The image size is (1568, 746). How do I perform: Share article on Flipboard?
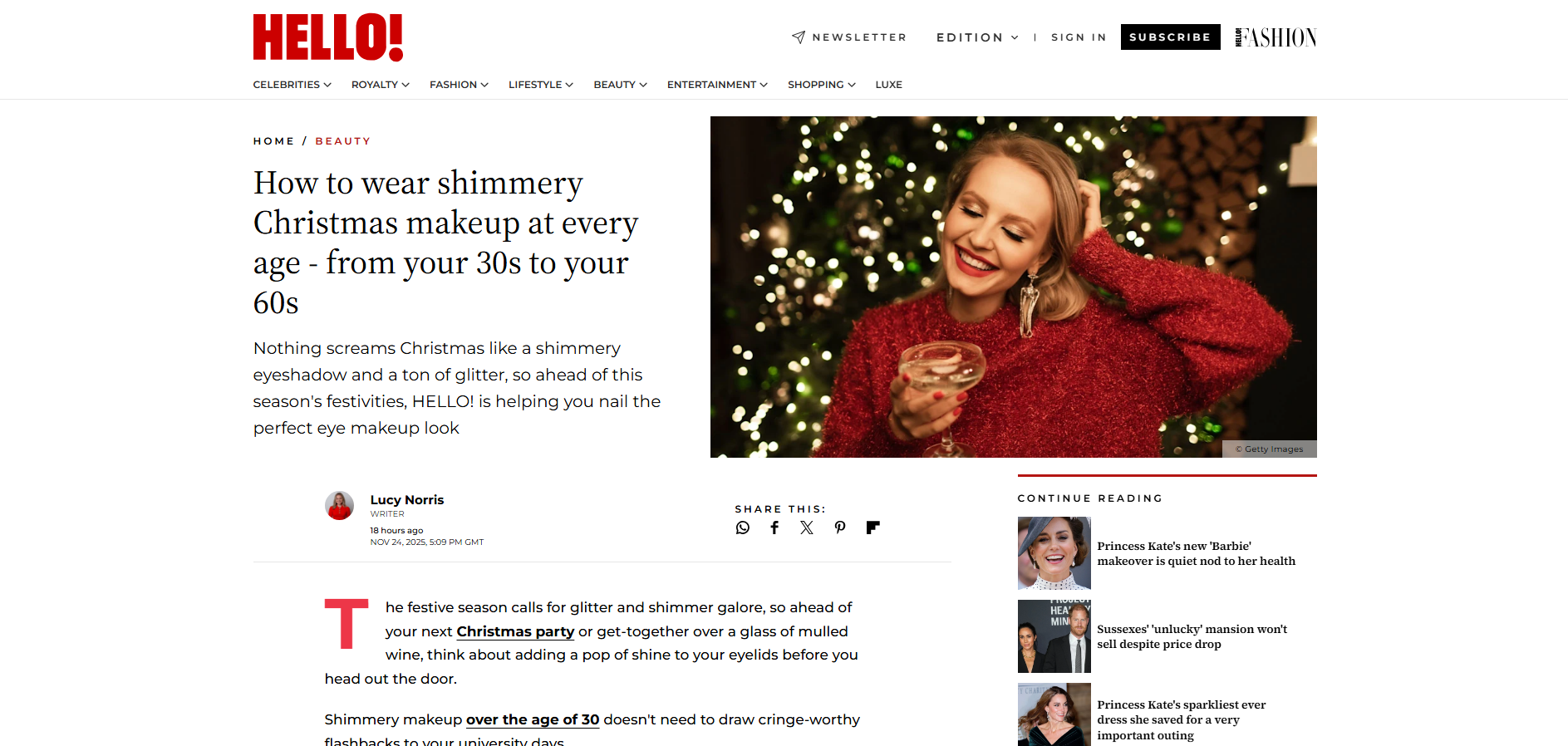pos(872,528)
